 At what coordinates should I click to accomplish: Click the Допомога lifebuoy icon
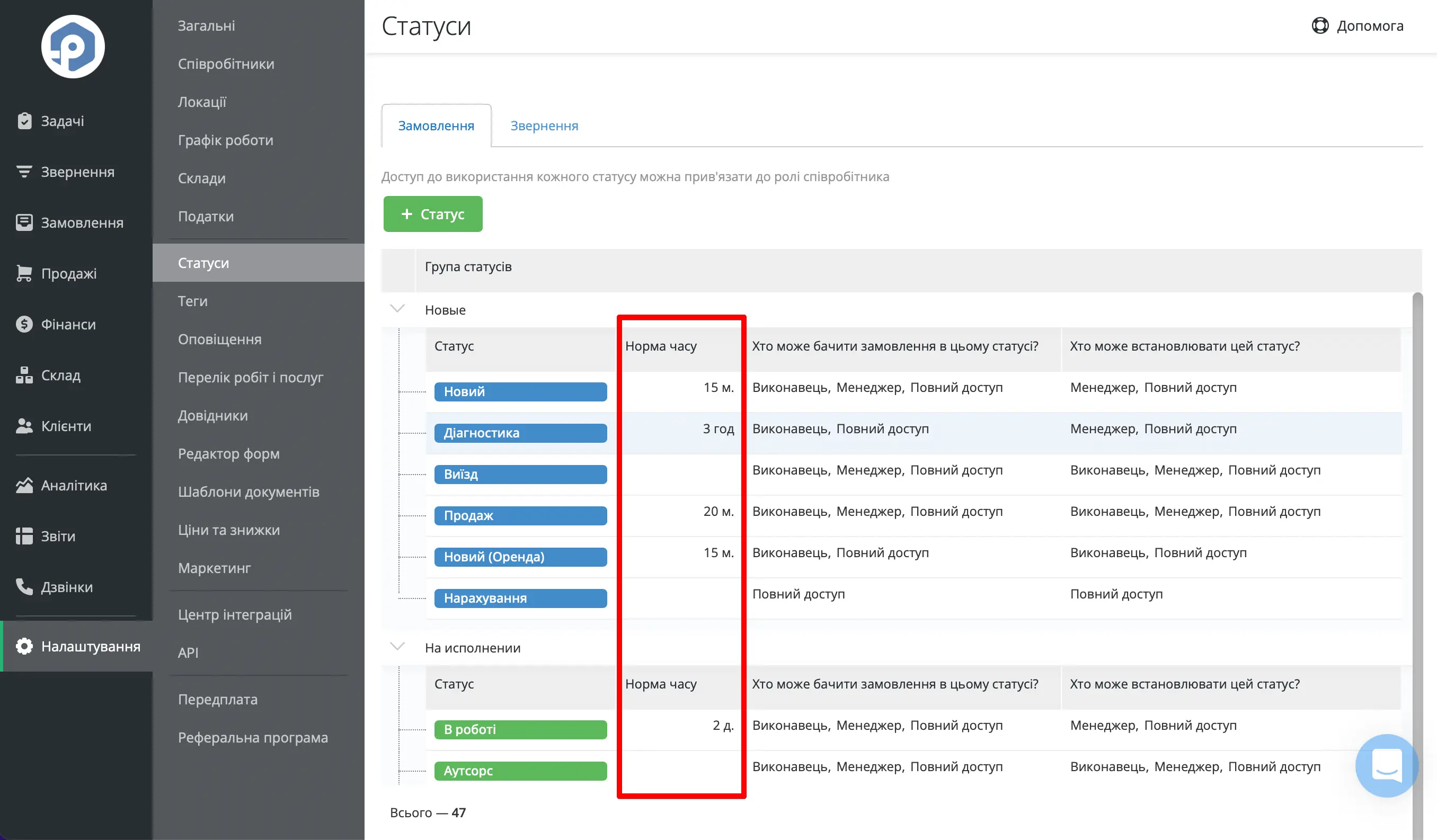point(1320,25)
